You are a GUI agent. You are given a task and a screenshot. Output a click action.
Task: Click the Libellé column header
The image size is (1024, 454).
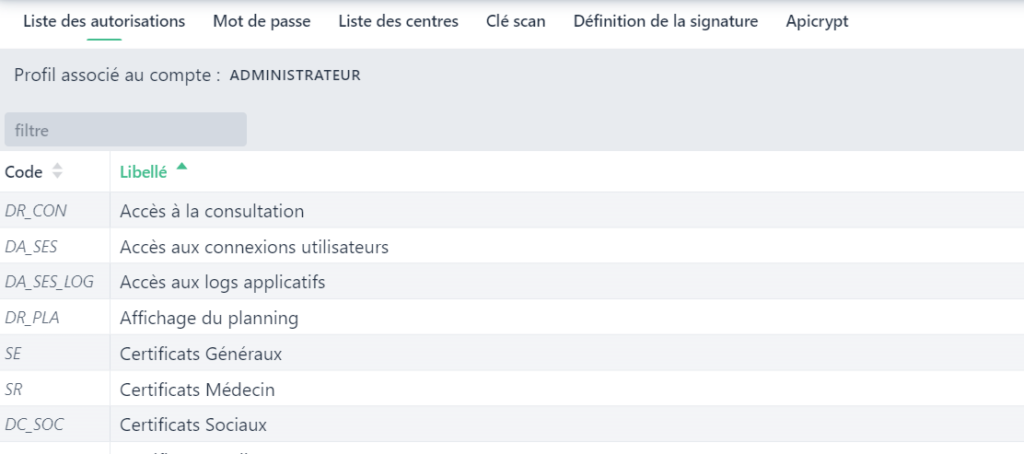(143, 172)
